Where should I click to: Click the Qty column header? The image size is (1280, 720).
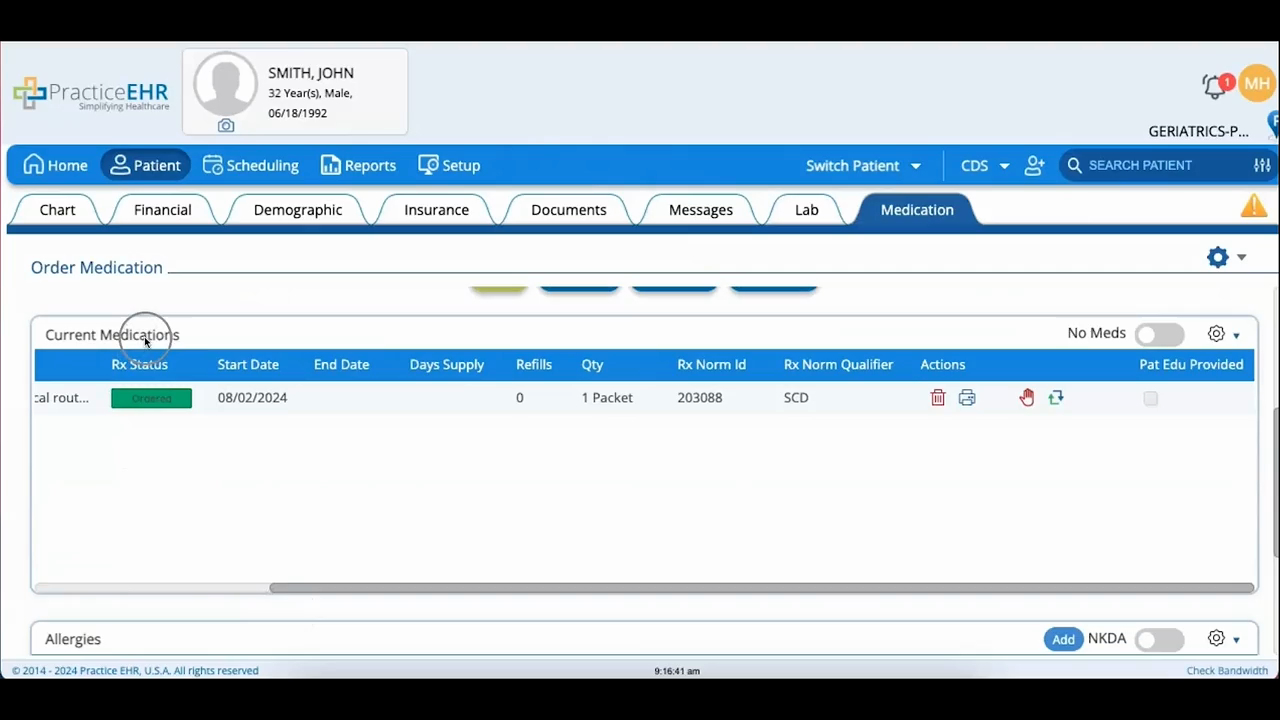click(x=592, y=364)
